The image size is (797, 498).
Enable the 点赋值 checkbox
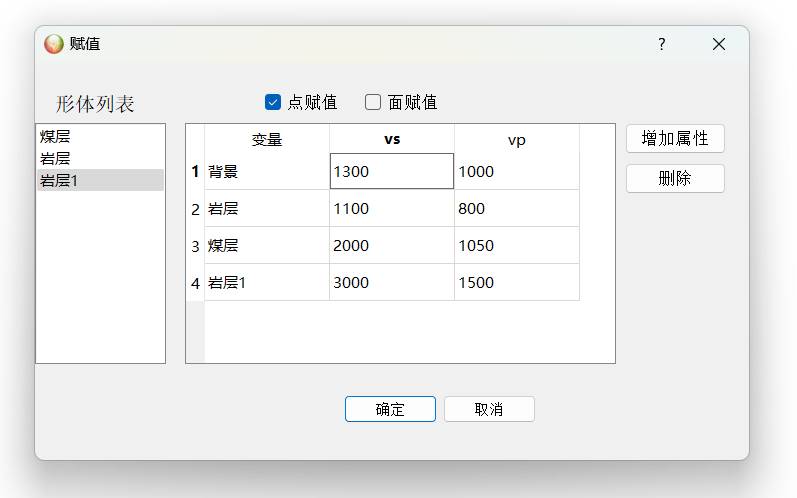273,102
